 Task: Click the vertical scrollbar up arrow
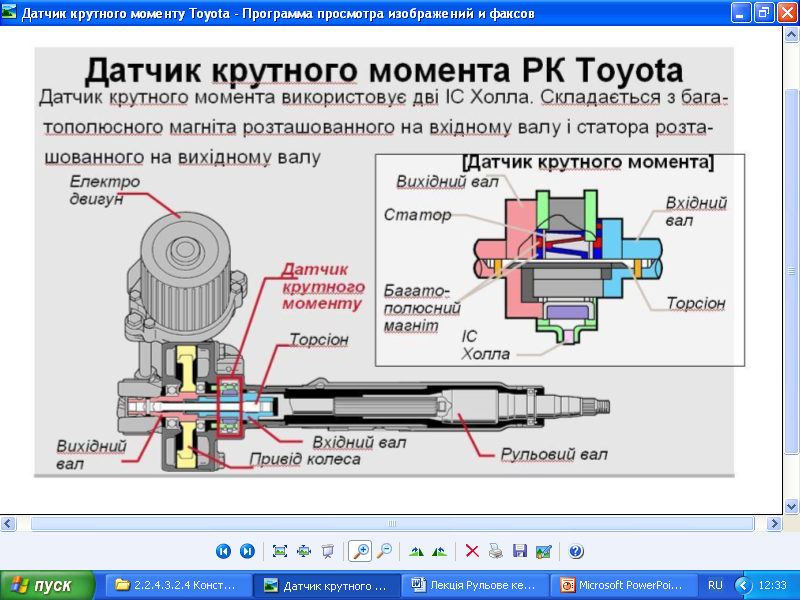pos(791,34)
